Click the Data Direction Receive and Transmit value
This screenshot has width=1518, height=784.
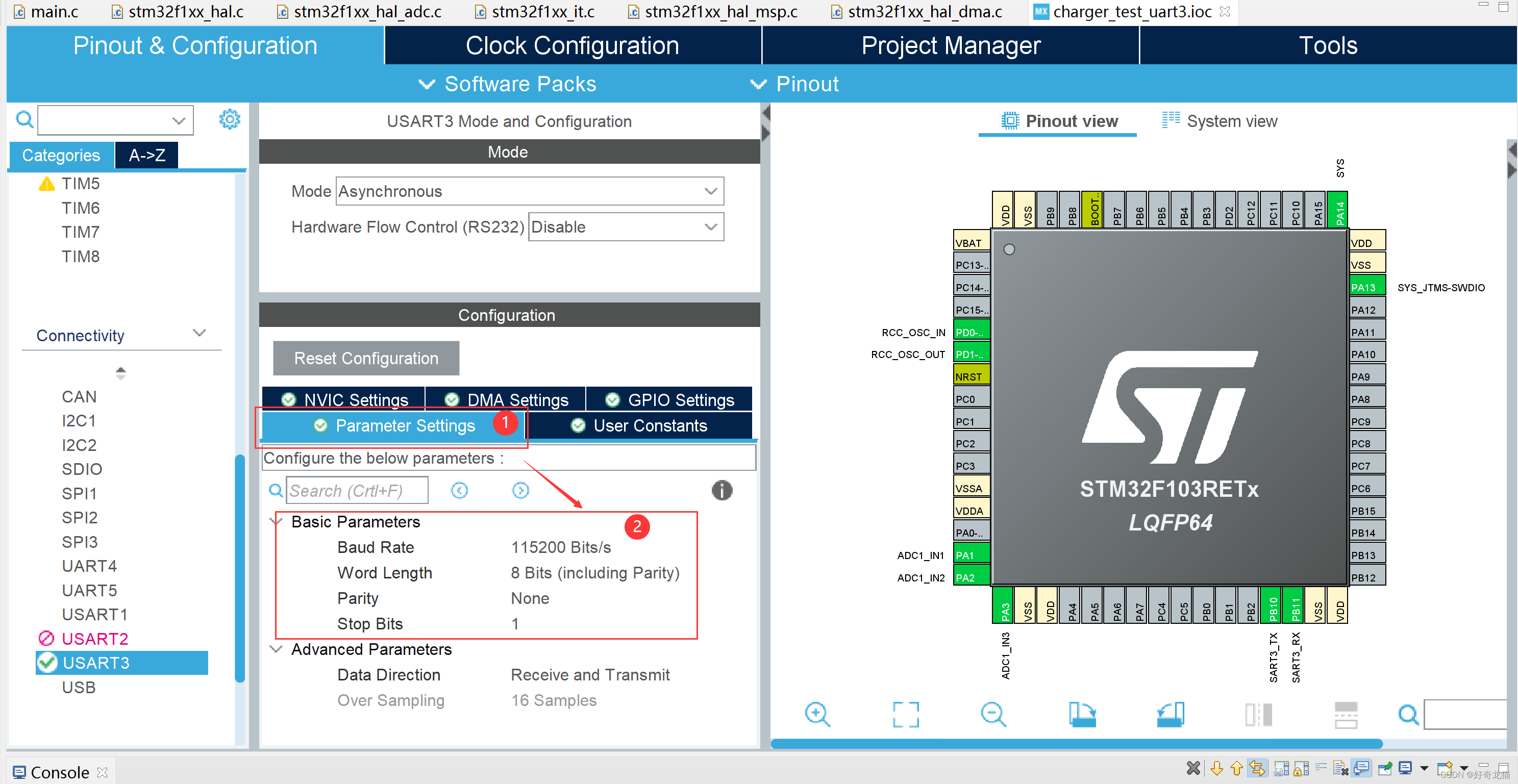click(x=590, y=674)
